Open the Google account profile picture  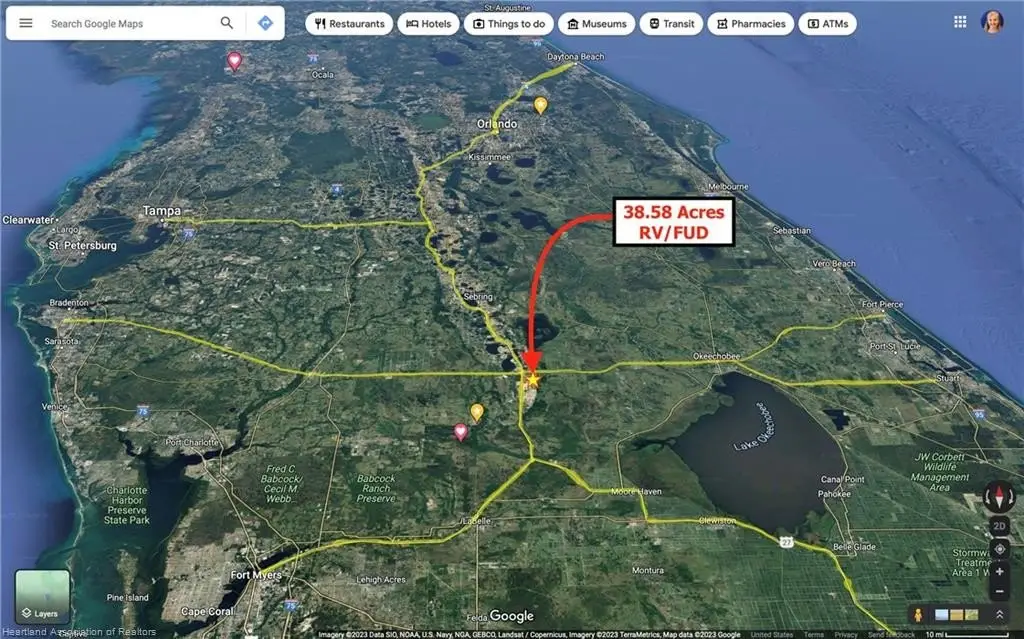[992, 22]
